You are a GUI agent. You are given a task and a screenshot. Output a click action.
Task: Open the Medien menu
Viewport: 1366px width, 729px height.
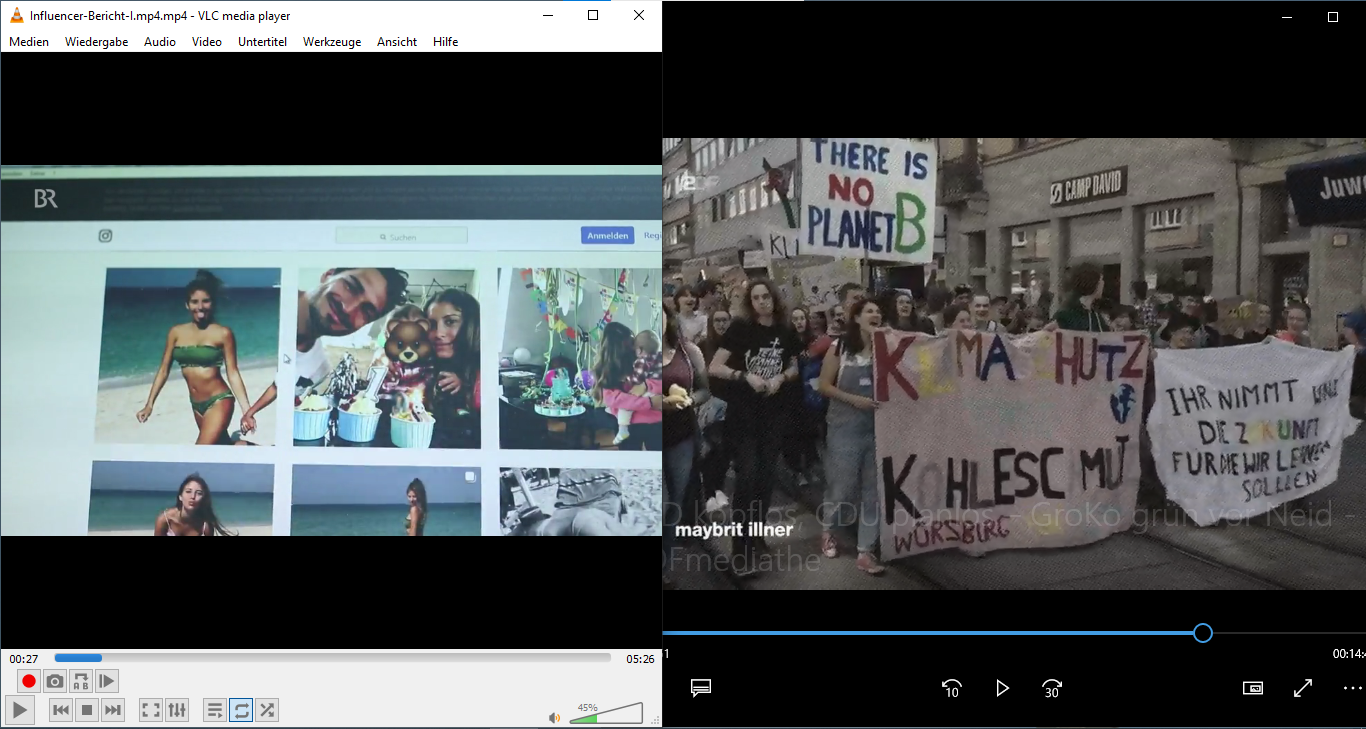coord(29,42)
